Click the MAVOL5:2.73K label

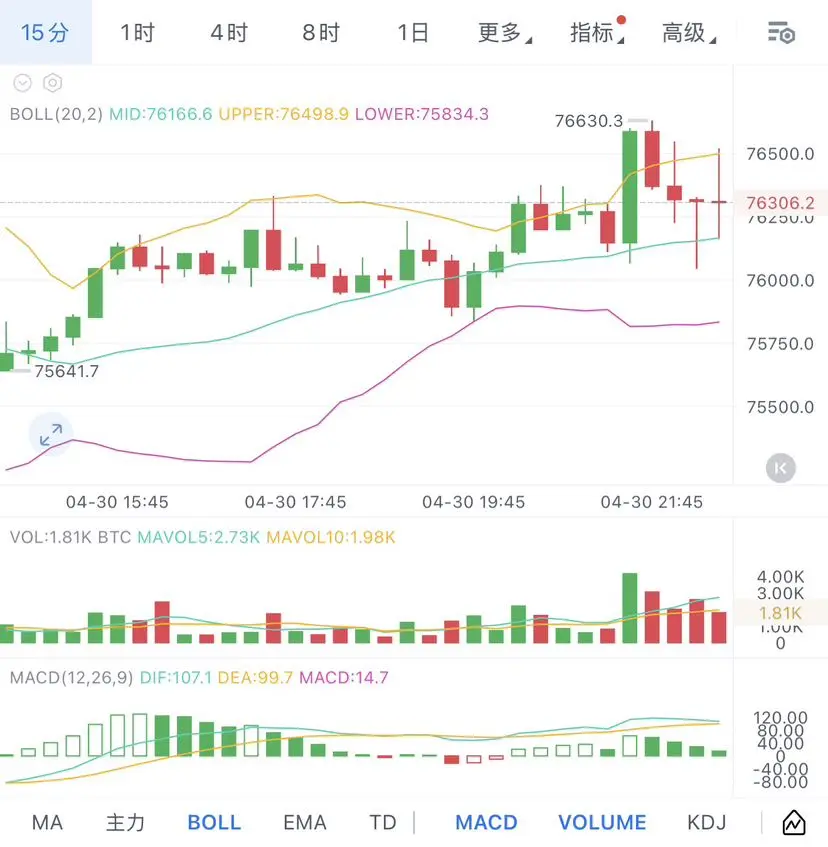199,537
